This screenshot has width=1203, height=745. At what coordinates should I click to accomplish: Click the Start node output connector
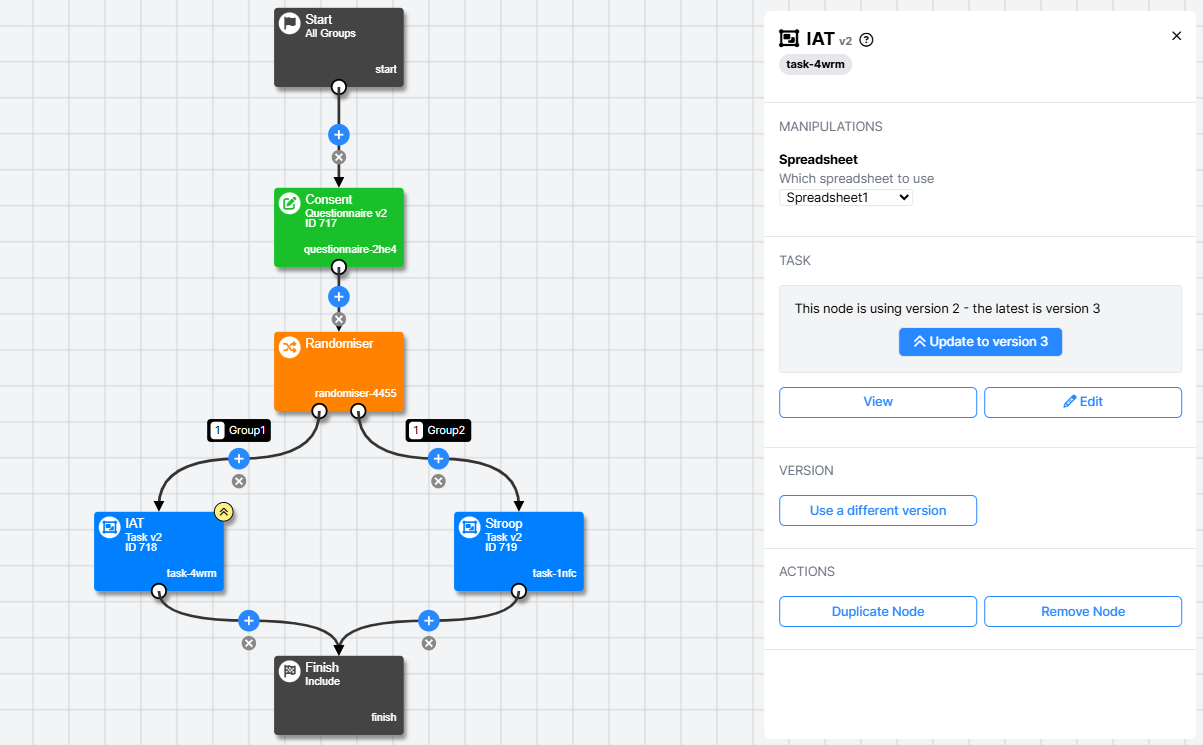pos(339,87)
